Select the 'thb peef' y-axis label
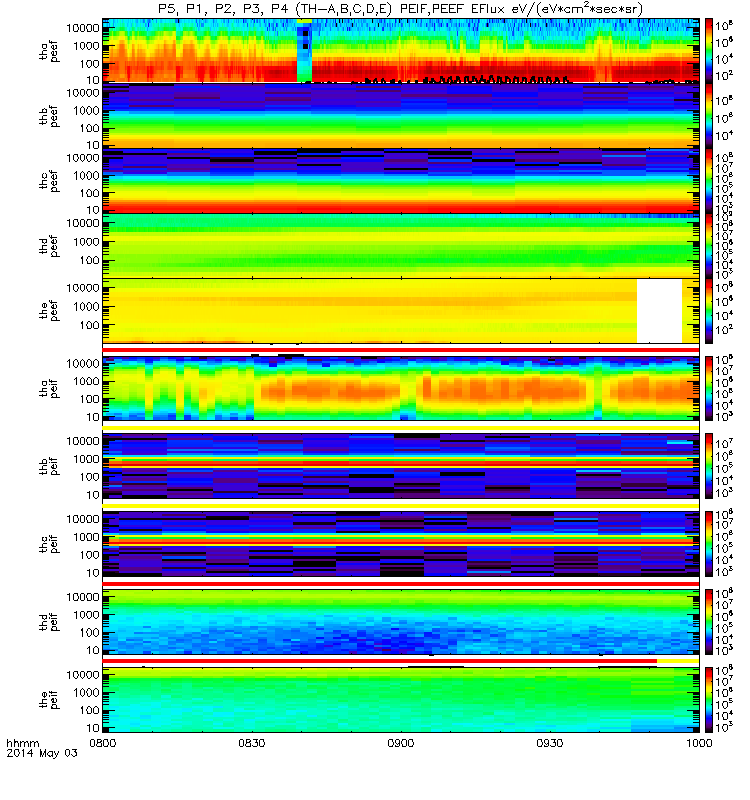This screenshot has height=800, width=750. tap(49, 116)
